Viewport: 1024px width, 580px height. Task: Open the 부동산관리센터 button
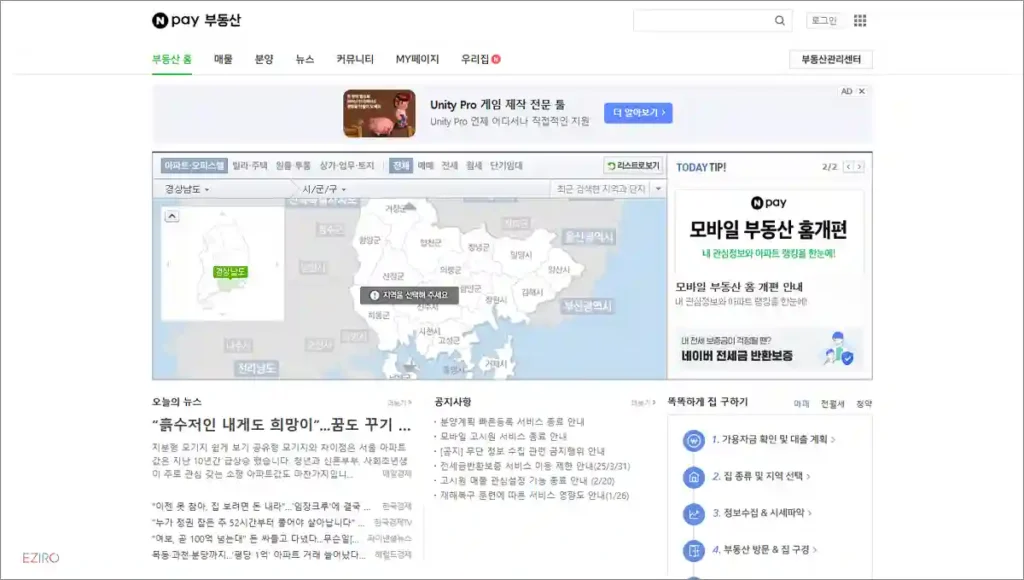831,59
